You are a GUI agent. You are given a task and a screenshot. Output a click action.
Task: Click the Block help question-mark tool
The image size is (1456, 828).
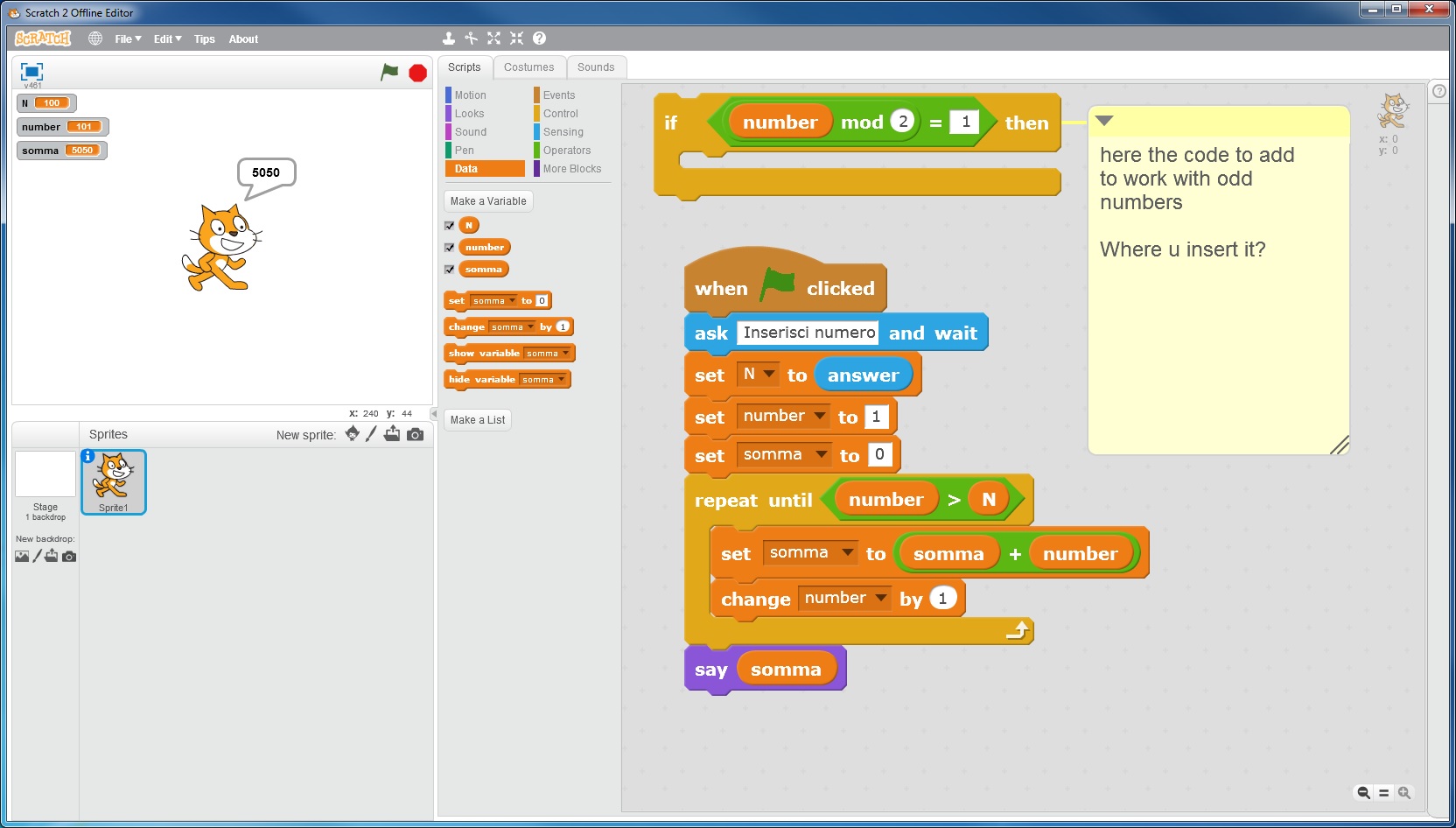539,39
